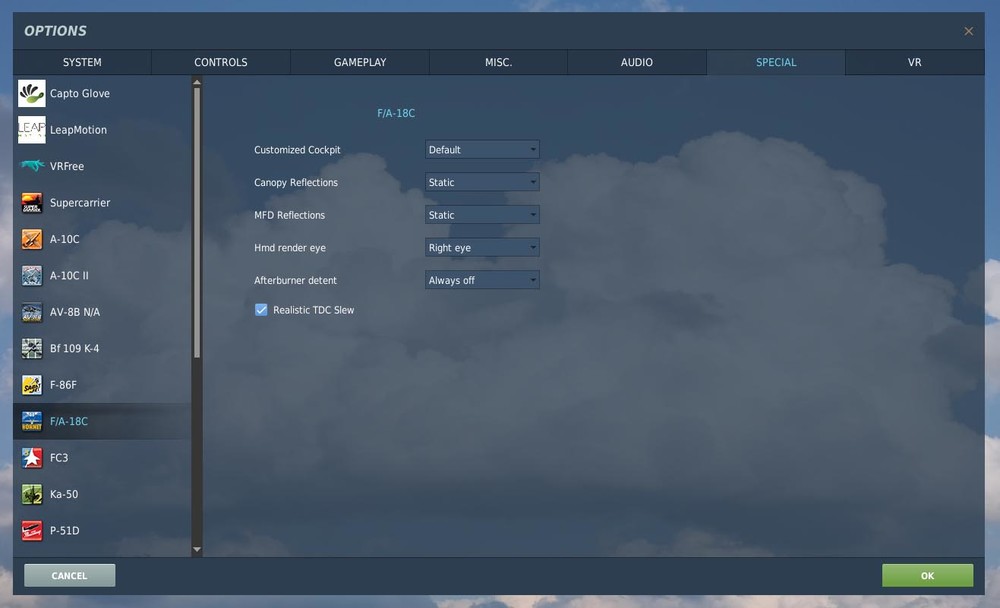Select the A-10C aircraft icon
1000x608 pixels.
31,239
